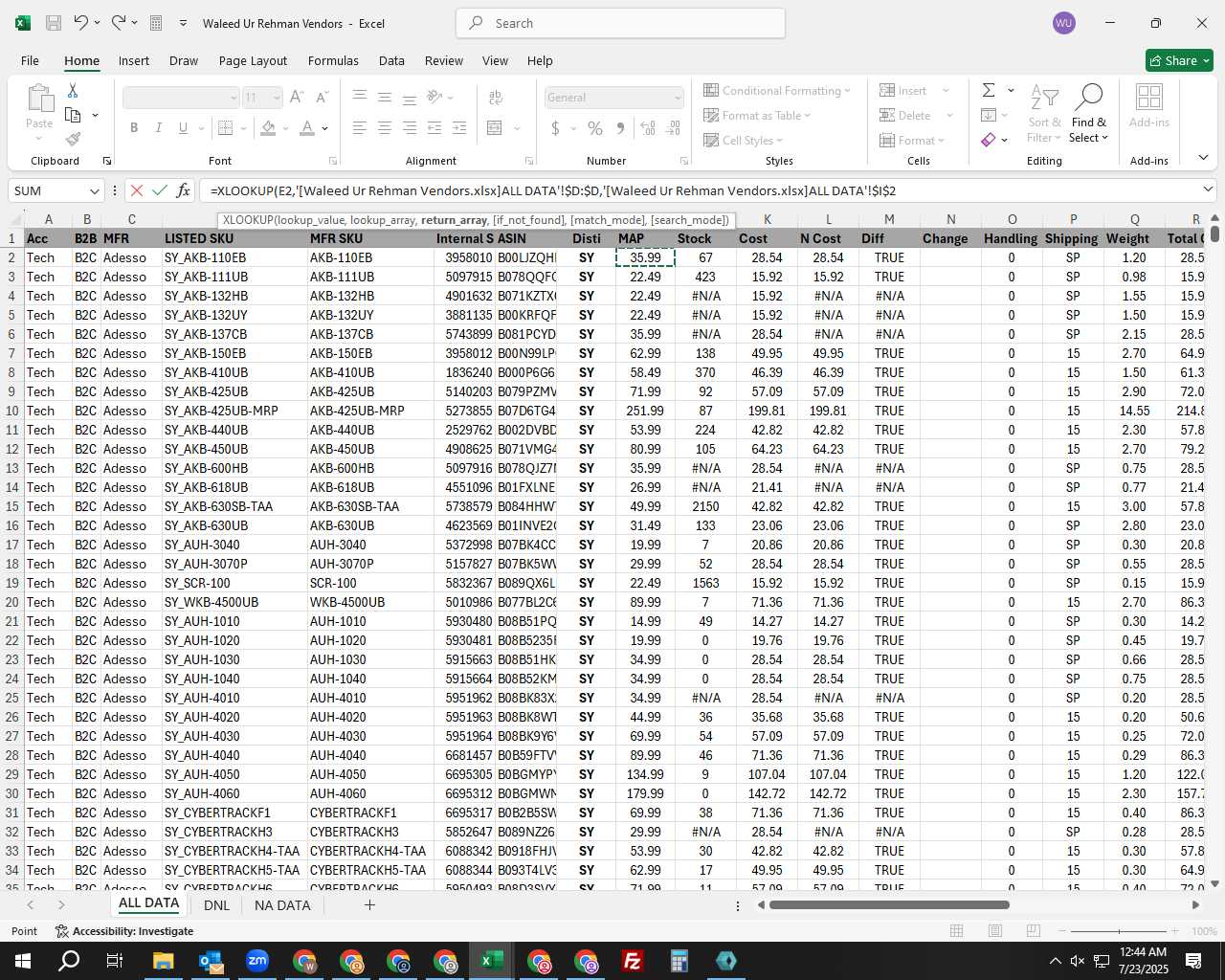Switch to the Formulas ribbon tab
Image resolution: width=1225 pixels, height=980 pixels.
(x=333, y=60)
